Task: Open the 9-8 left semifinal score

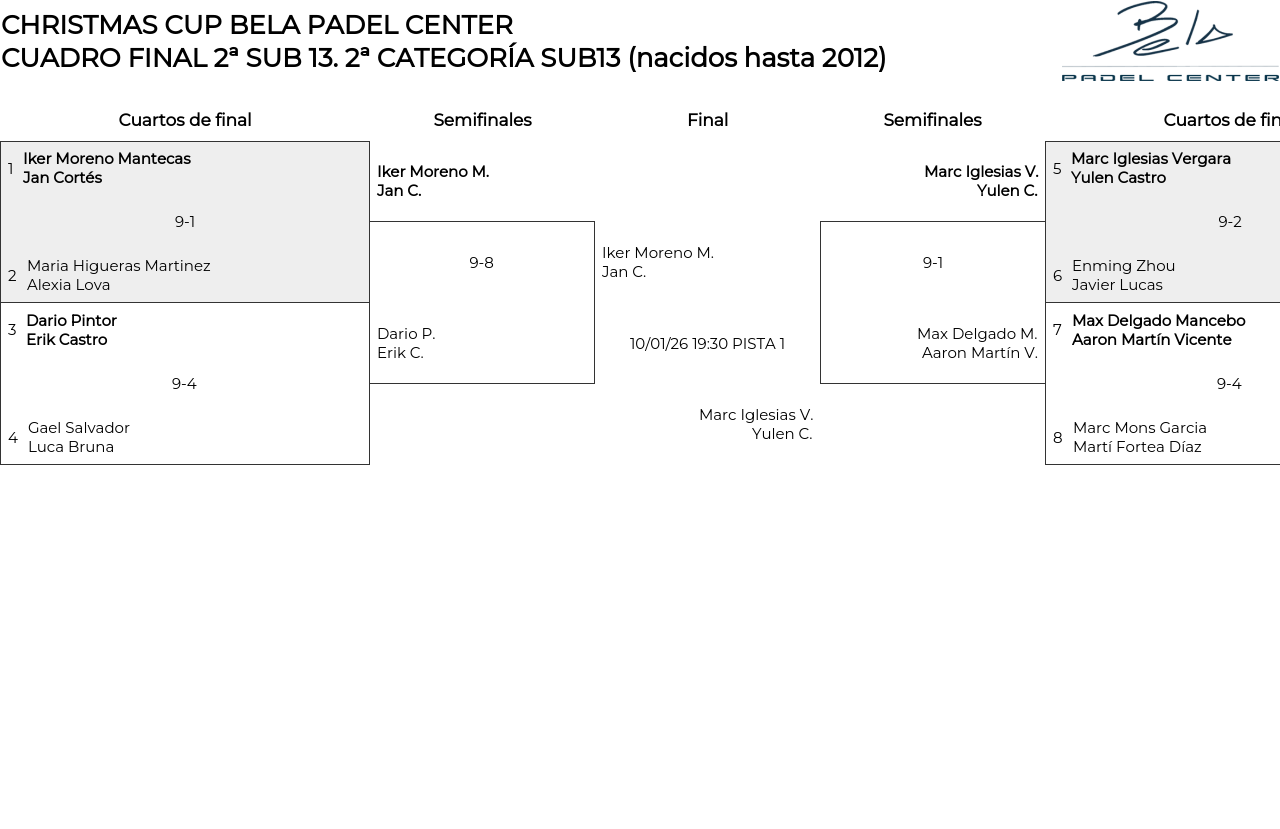Action: 481,263
